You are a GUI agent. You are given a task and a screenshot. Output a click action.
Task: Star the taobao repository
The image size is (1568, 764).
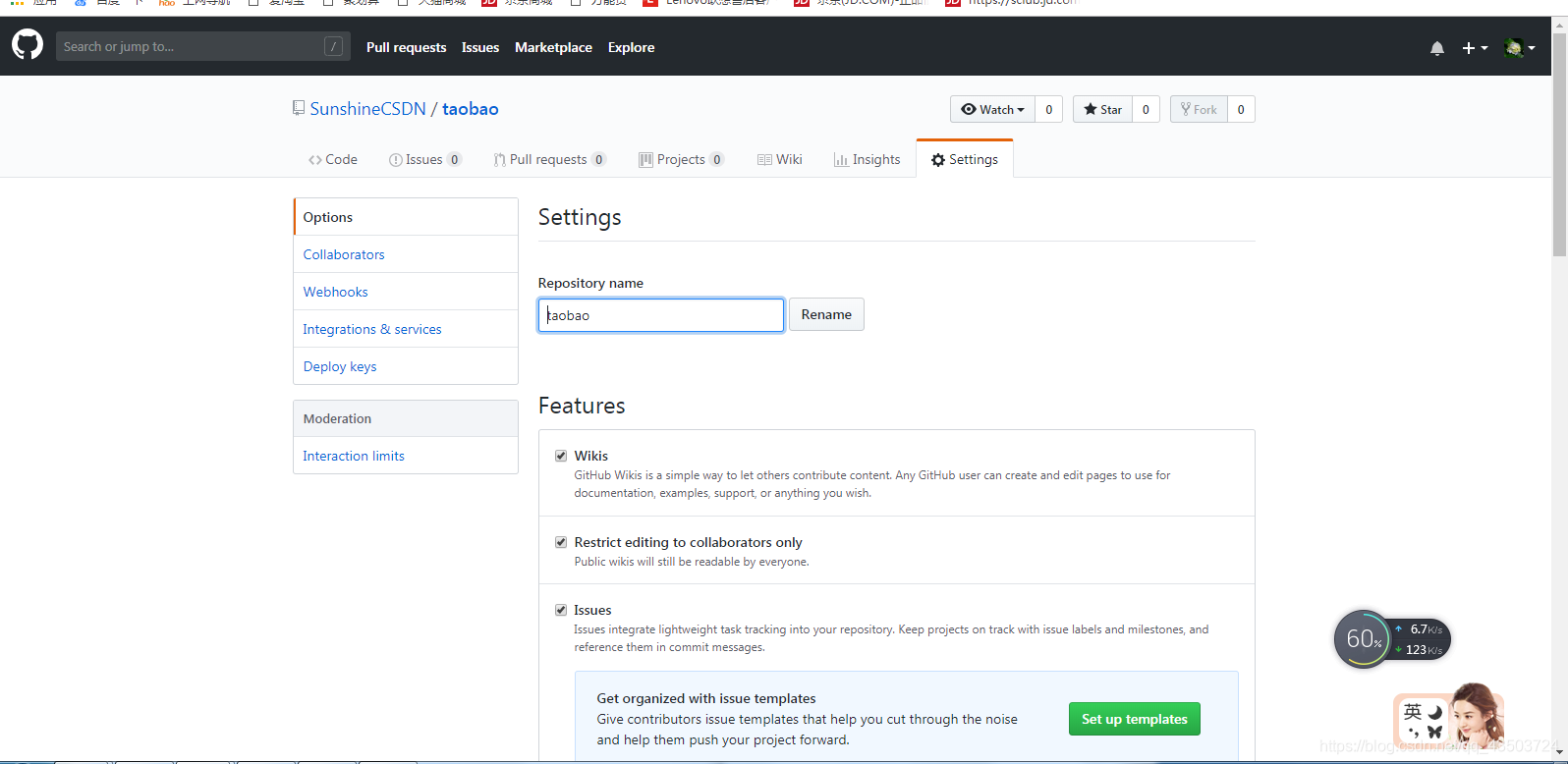tap(1102, 109)
